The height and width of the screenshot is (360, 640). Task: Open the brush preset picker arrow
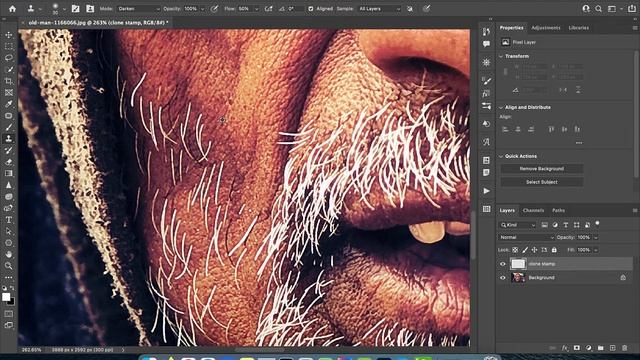point(64,9)
